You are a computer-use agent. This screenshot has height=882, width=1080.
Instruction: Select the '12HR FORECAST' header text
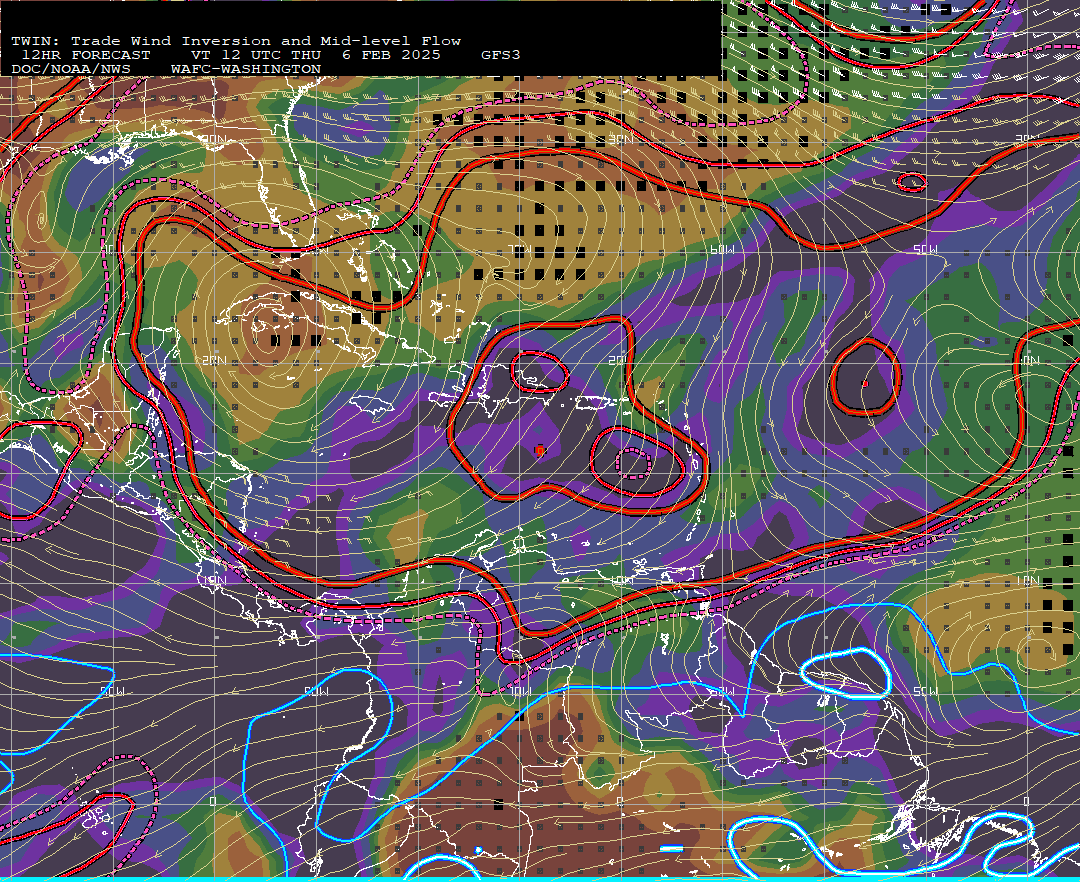86,55
